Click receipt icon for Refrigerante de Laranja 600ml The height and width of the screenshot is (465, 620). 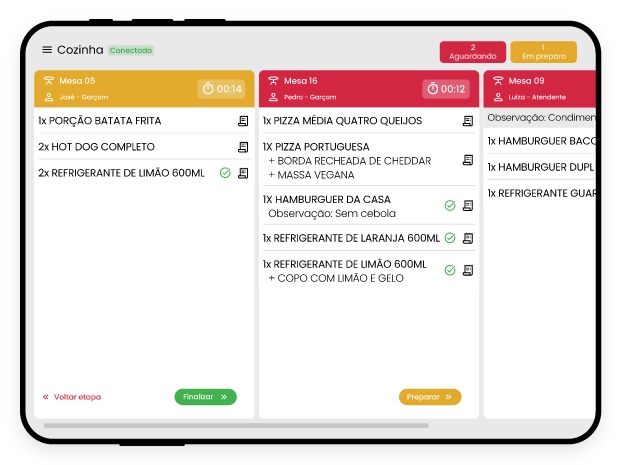(x=468, y=238)
